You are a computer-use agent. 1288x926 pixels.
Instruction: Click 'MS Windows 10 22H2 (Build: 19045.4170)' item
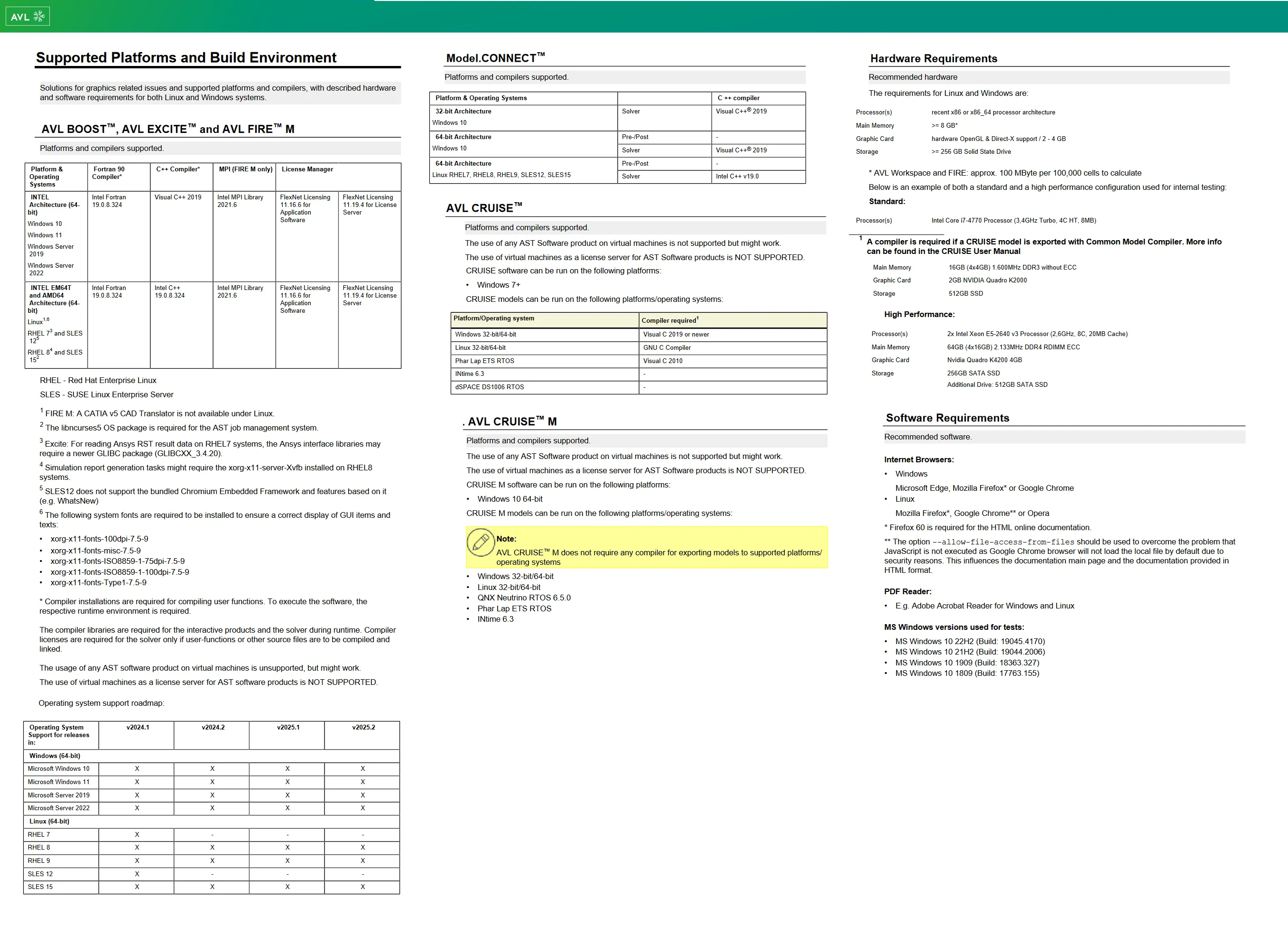point(969,641)
